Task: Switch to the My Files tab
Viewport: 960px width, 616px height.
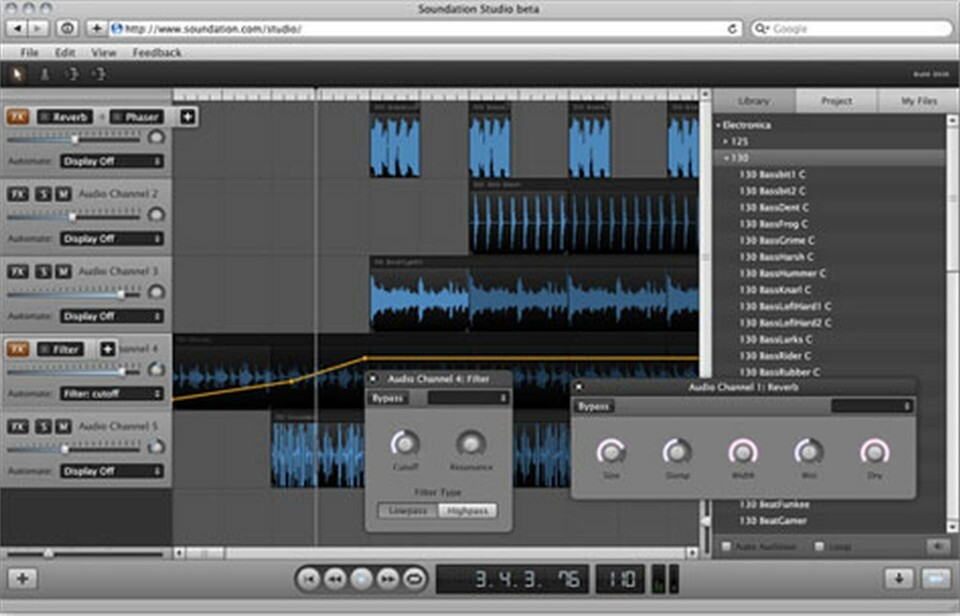Action: point(919,101)
